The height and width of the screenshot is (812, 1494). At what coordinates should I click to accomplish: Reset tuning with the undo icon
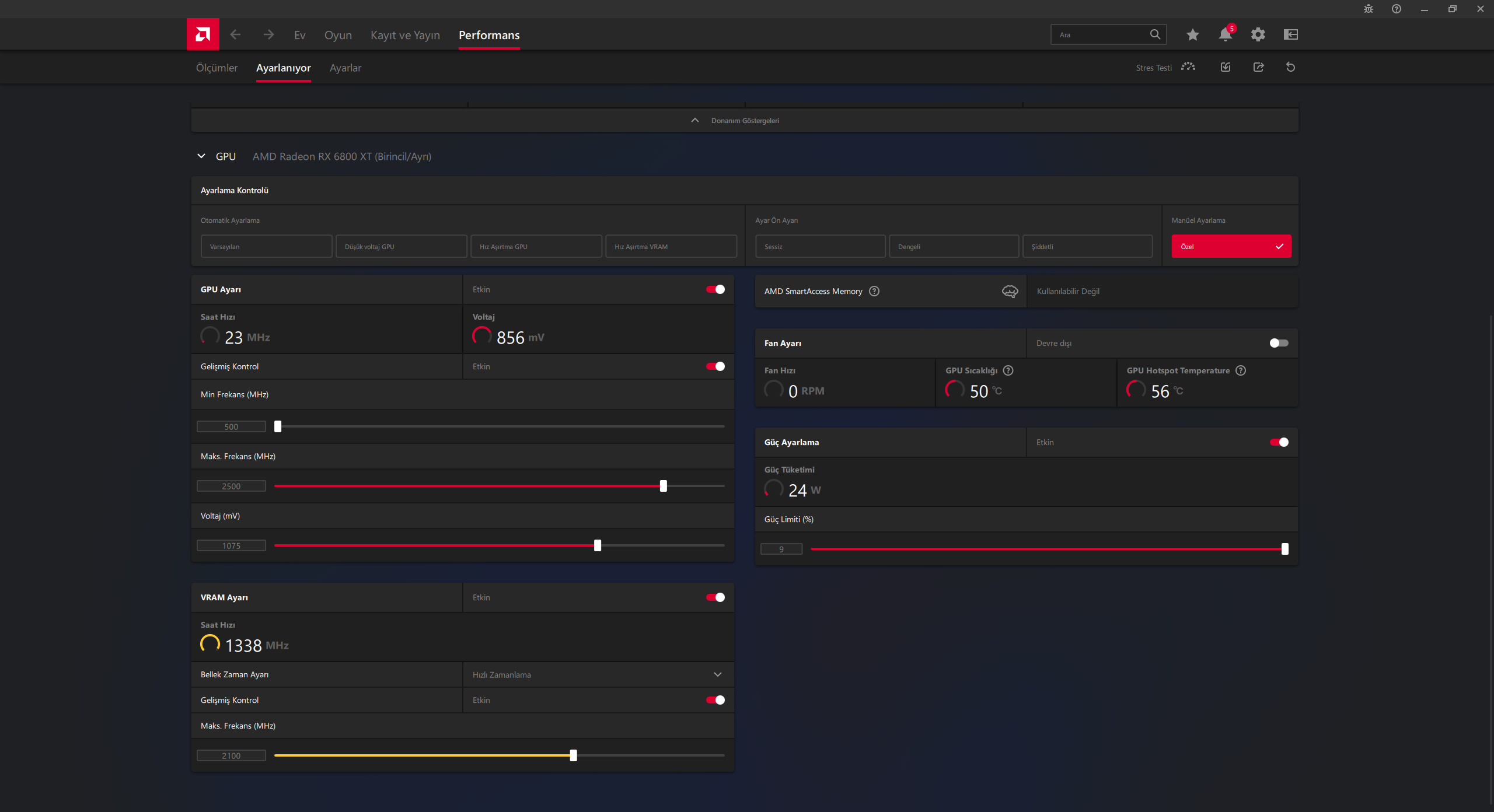pyautogui.click(x=1291, y=67)
